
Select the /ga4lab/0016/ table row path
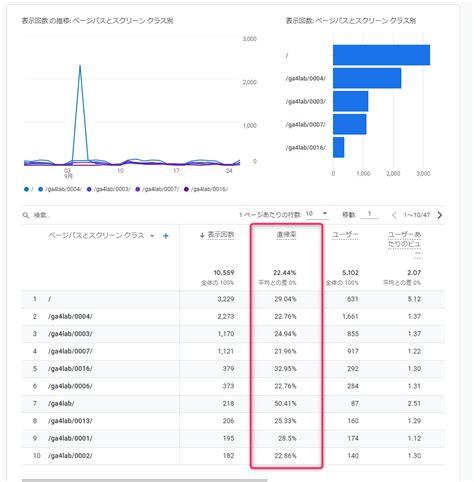tap(70, 369)
